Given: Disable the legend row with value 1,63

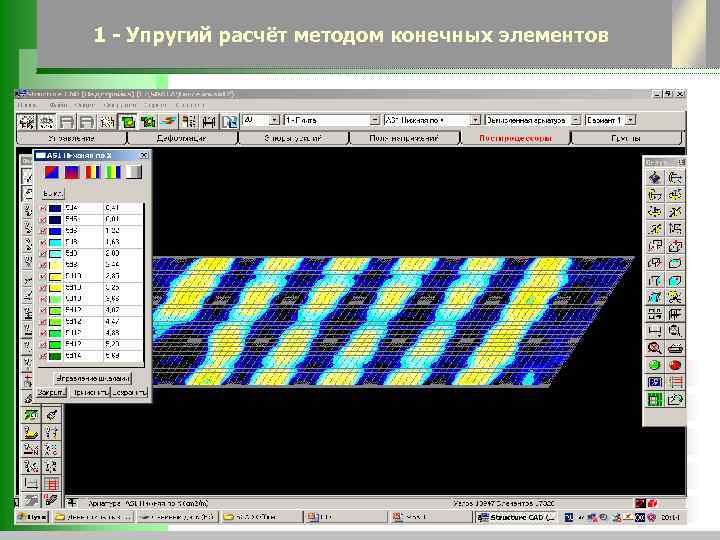Looking at the screenshot, I should (43, 242).
